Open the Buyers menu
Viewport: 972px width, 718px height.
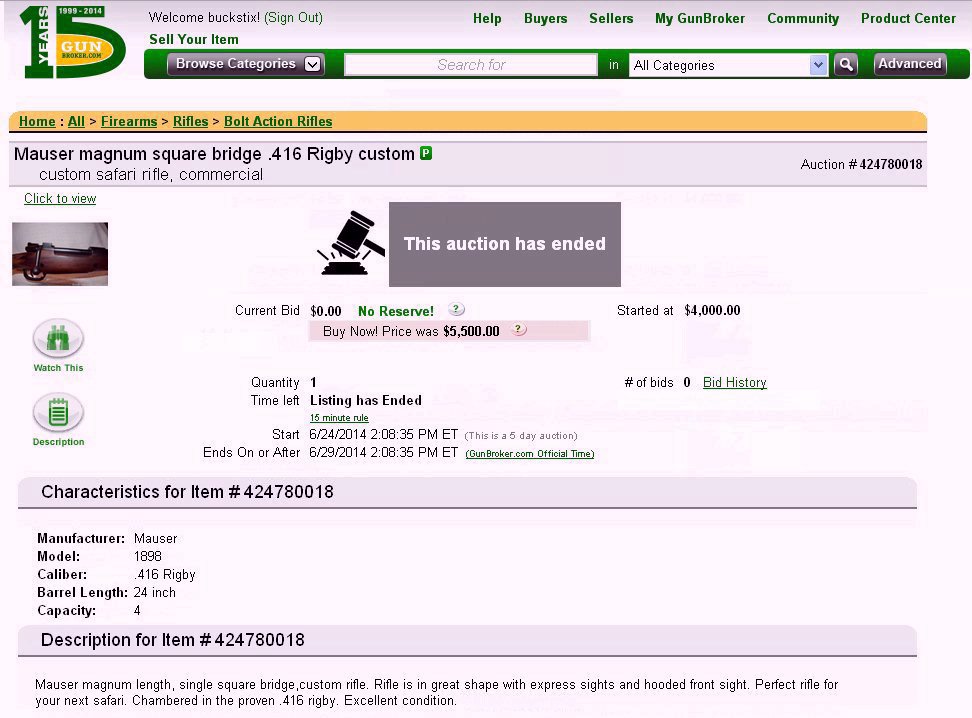pyautogui.click(x=546, y=19)
